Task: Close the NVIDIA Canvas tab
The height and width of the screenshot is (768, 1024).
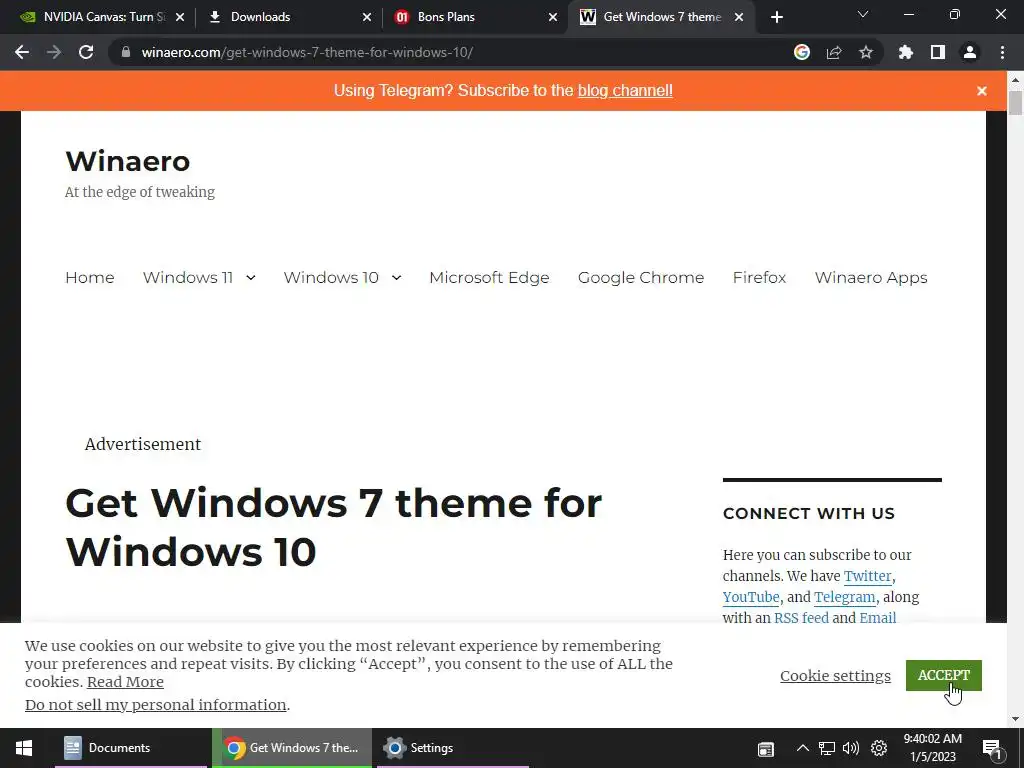Action: pyautogui.click(x=180, y=17)
